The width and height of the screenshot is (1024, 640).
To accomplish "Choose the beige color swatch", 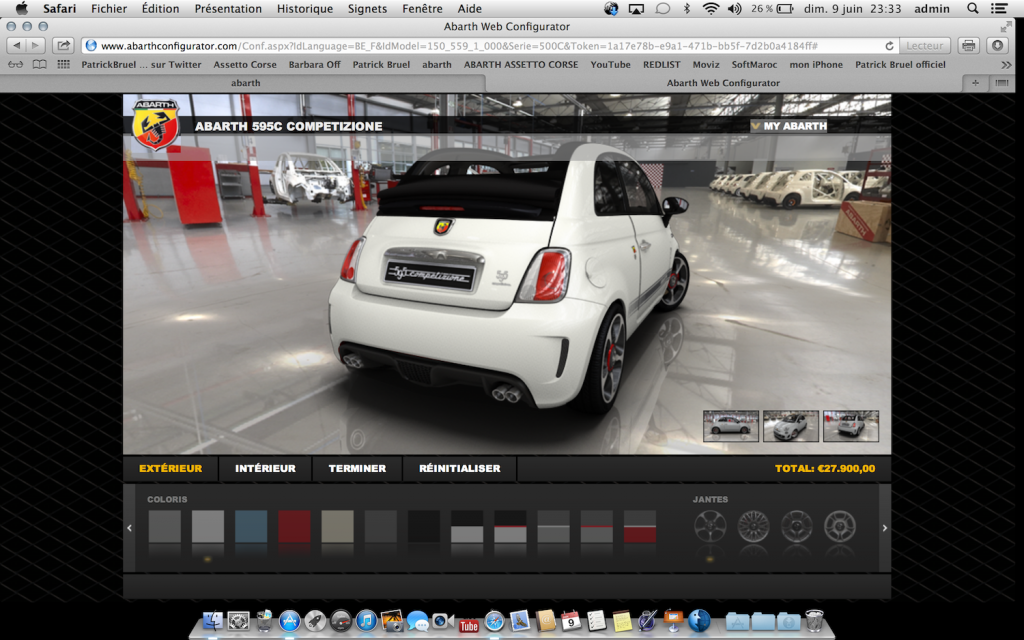I will (338, 526).
